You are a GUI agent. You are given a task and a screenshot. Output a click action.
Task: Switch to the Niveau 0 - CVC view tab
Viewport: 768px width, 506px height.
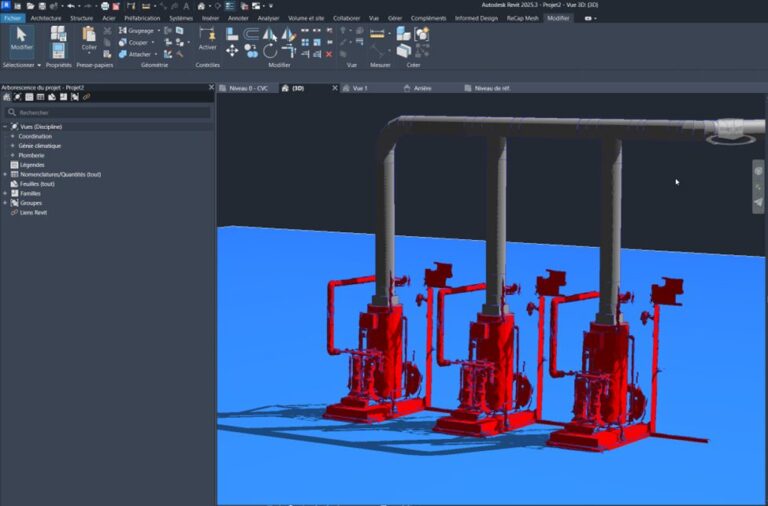249,88
